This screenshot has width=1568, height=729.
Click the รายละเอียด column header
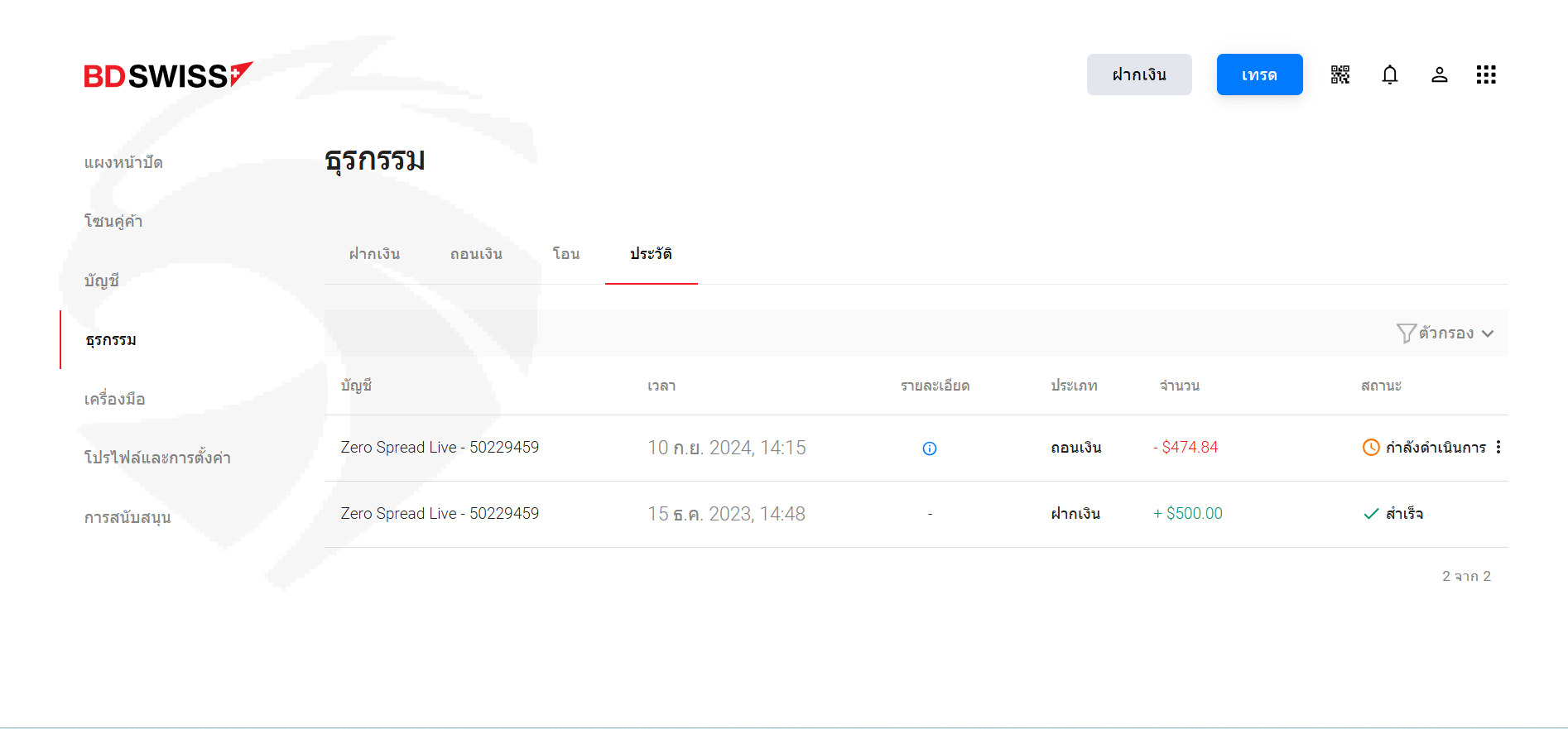[x=936, y=386]
